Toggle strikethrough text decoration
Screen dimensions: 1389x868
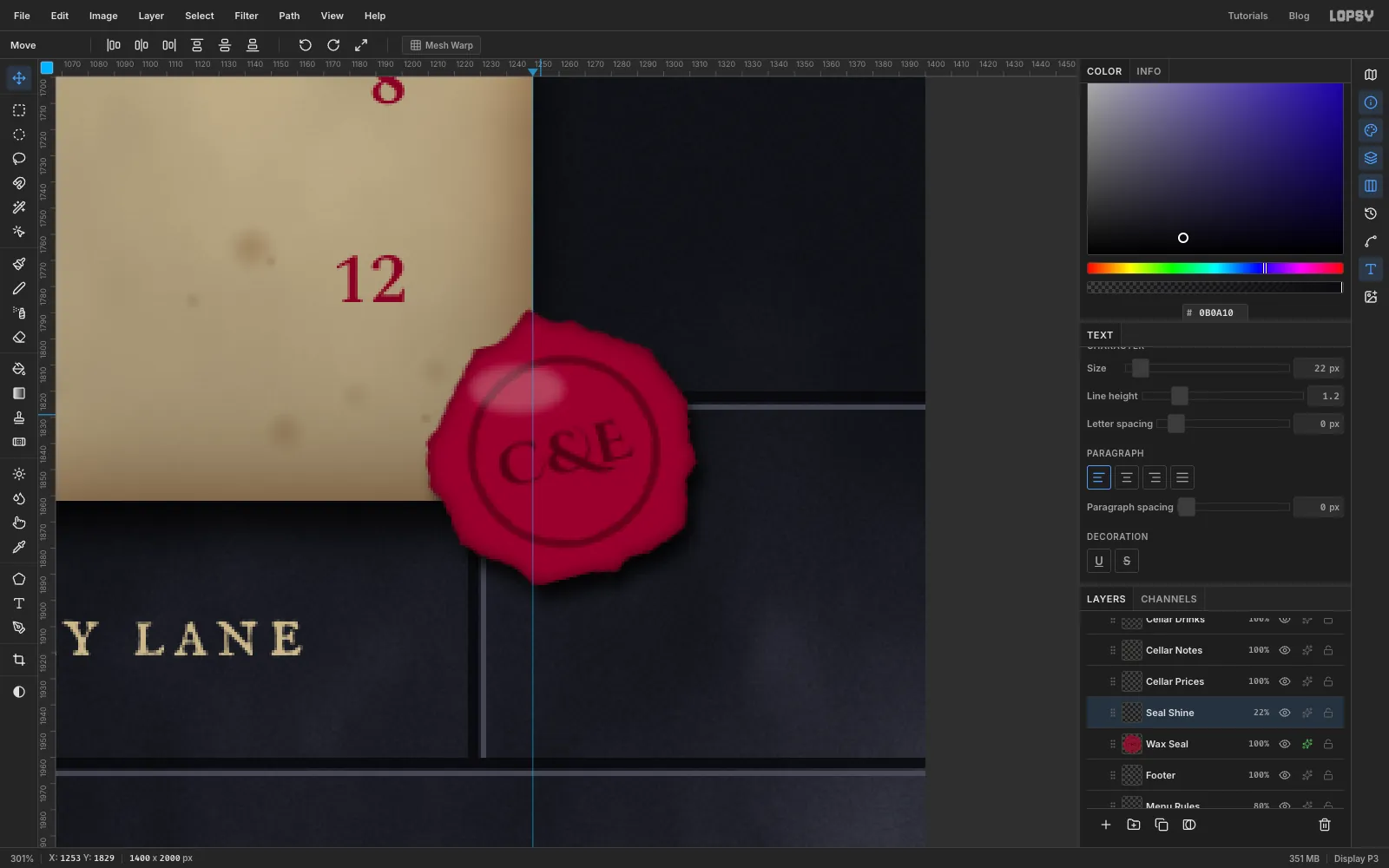tap(1127, 561)
